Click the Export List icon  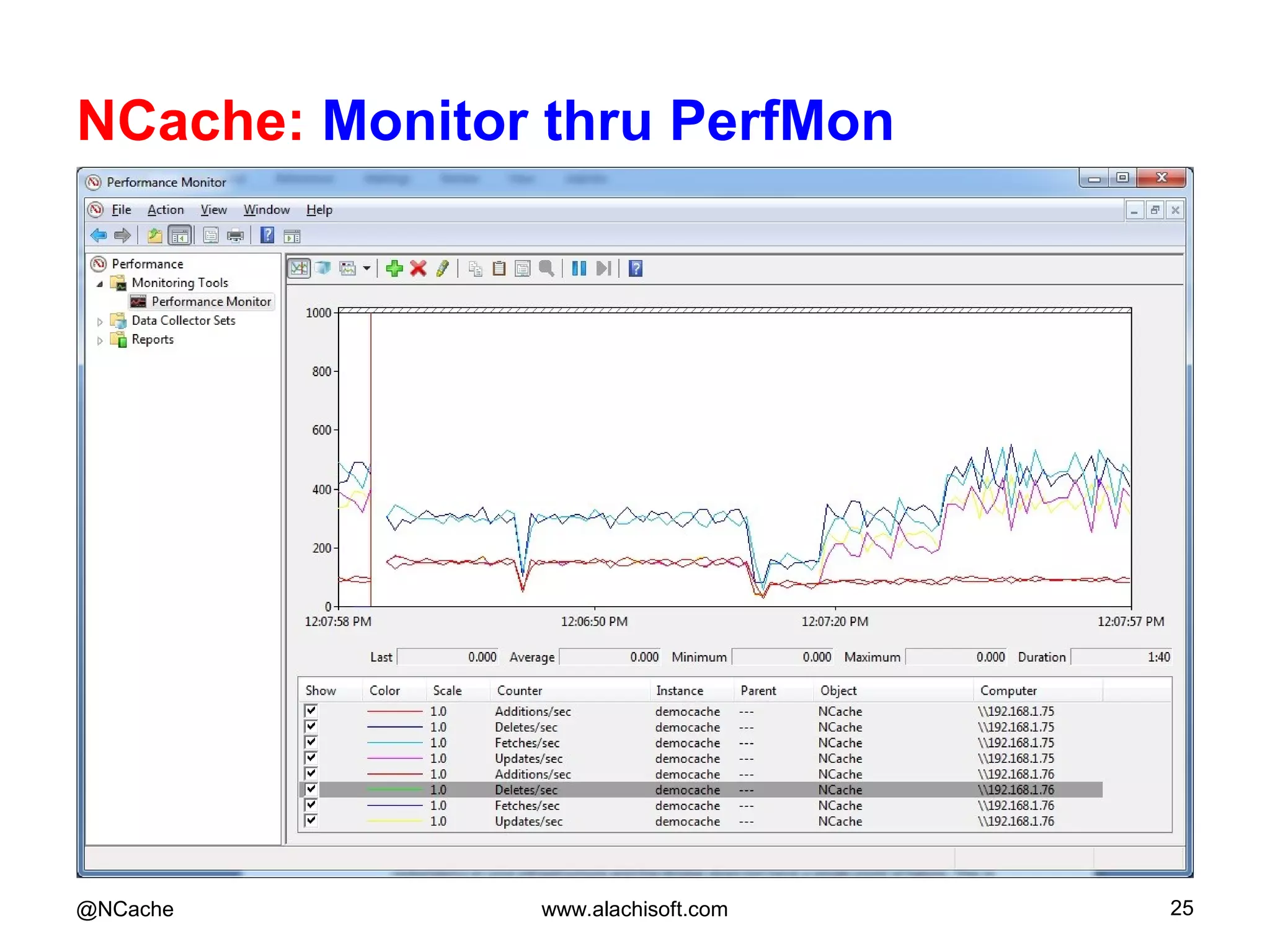[211, 236]
